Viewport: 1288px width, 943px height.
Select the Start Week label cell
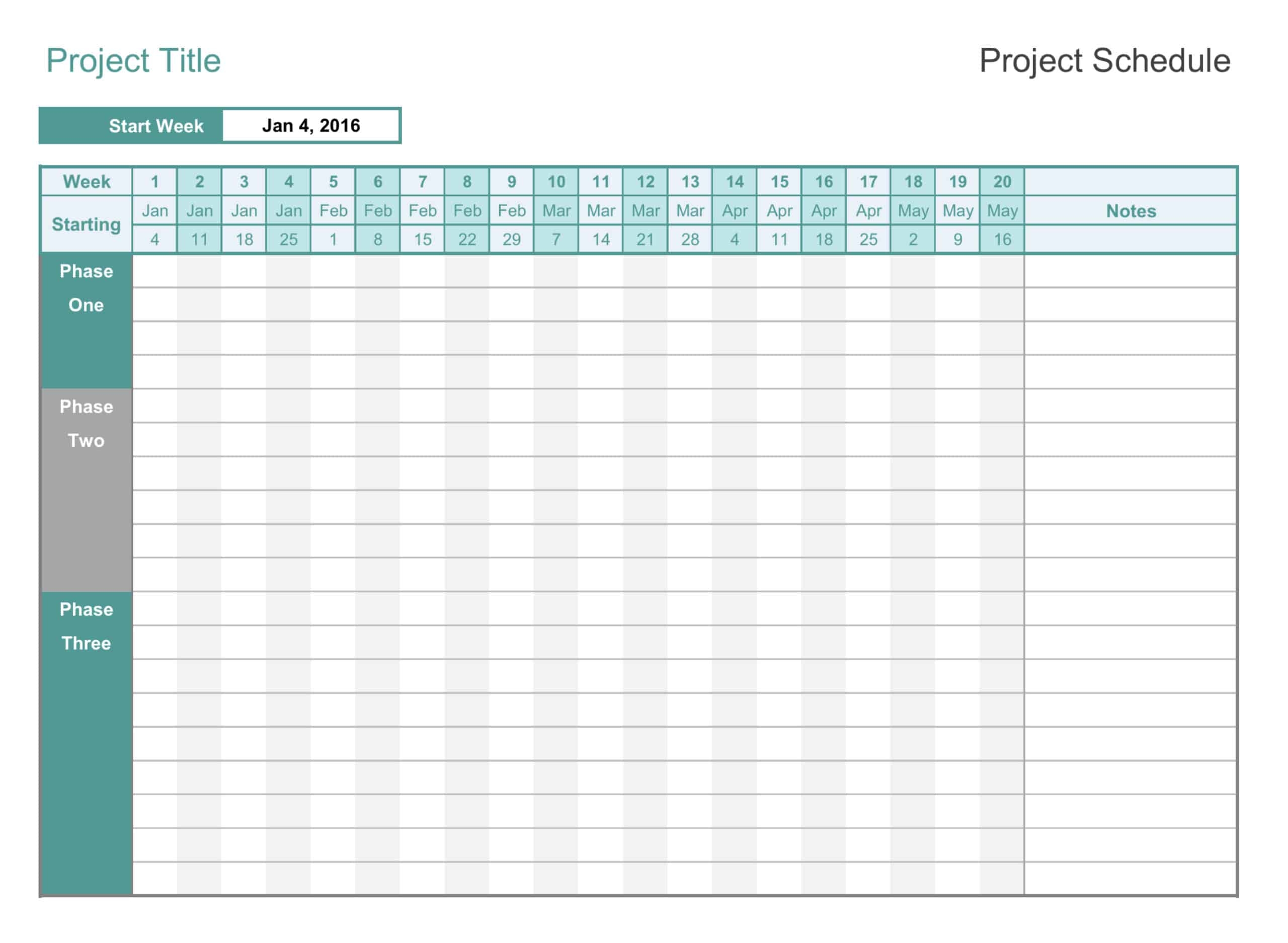[132, 126]
